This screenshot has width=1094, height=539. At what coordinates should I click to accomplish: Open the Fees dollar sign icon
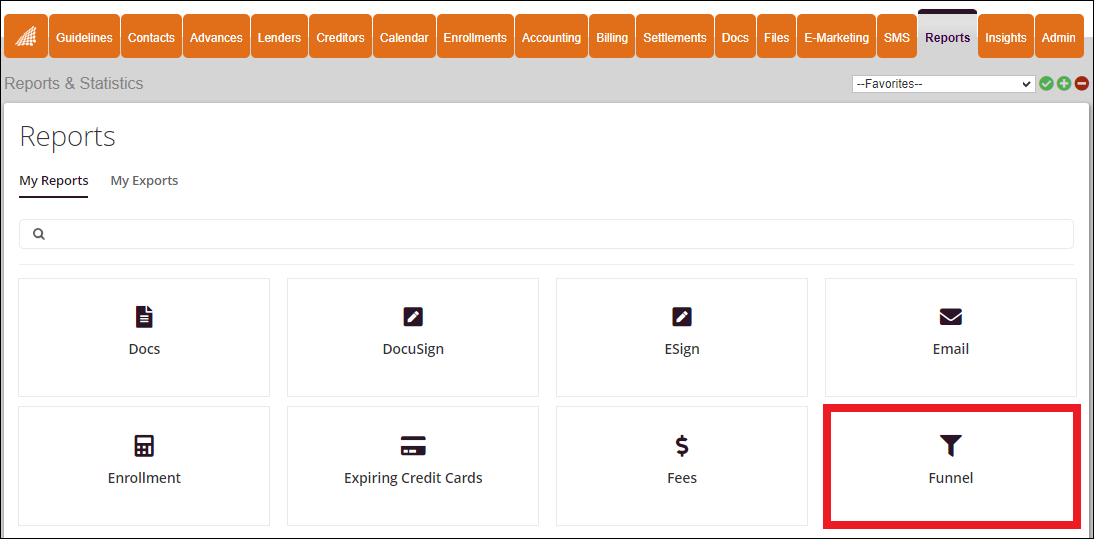pos(682,446)
